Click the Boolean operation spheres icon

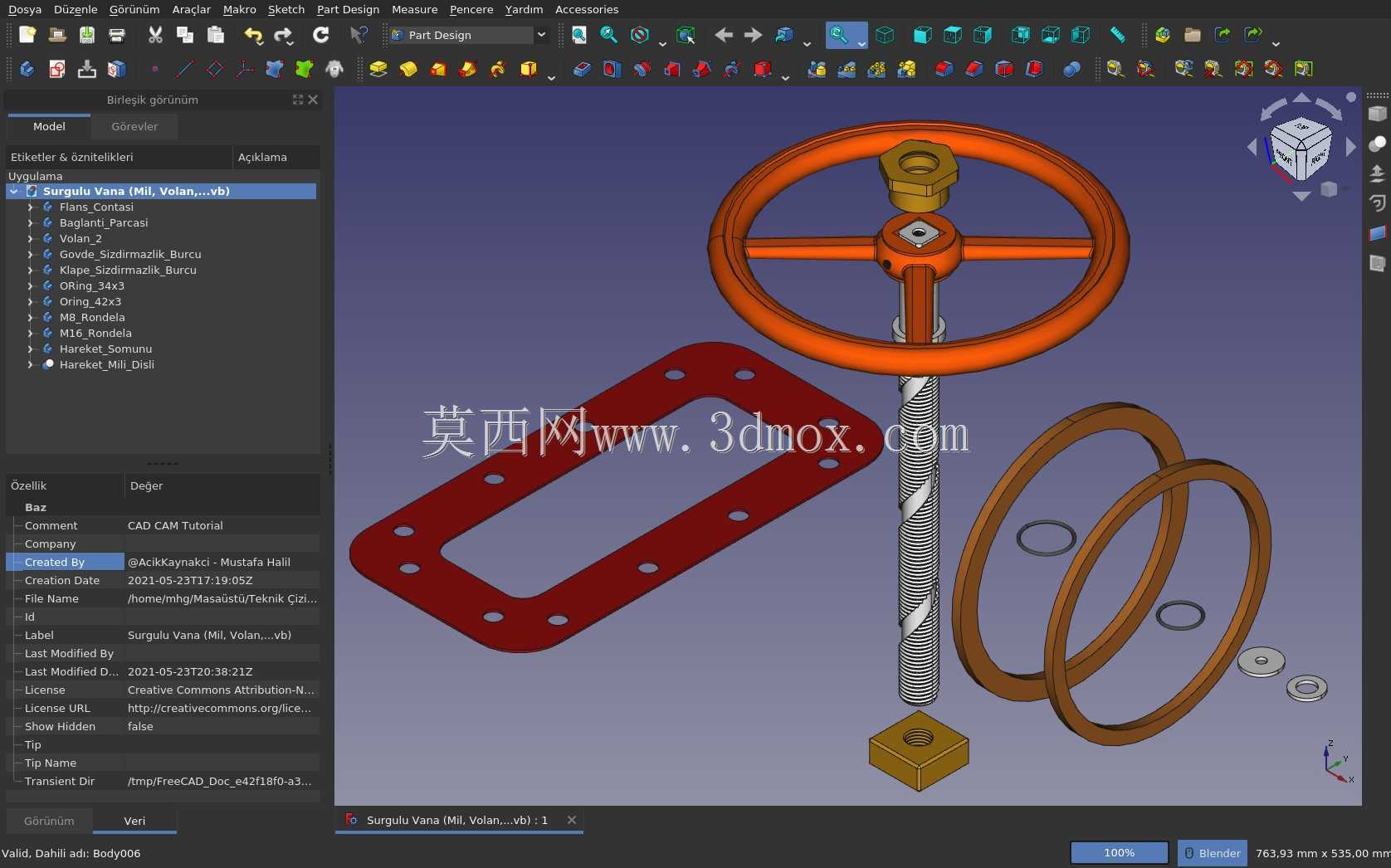(1071, 69)
